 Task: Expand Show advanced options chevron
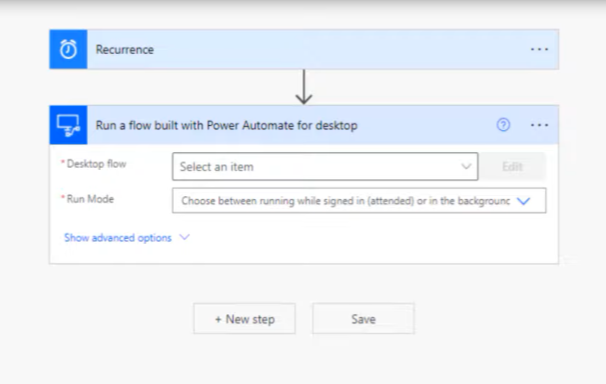click(x=184, y=237)
